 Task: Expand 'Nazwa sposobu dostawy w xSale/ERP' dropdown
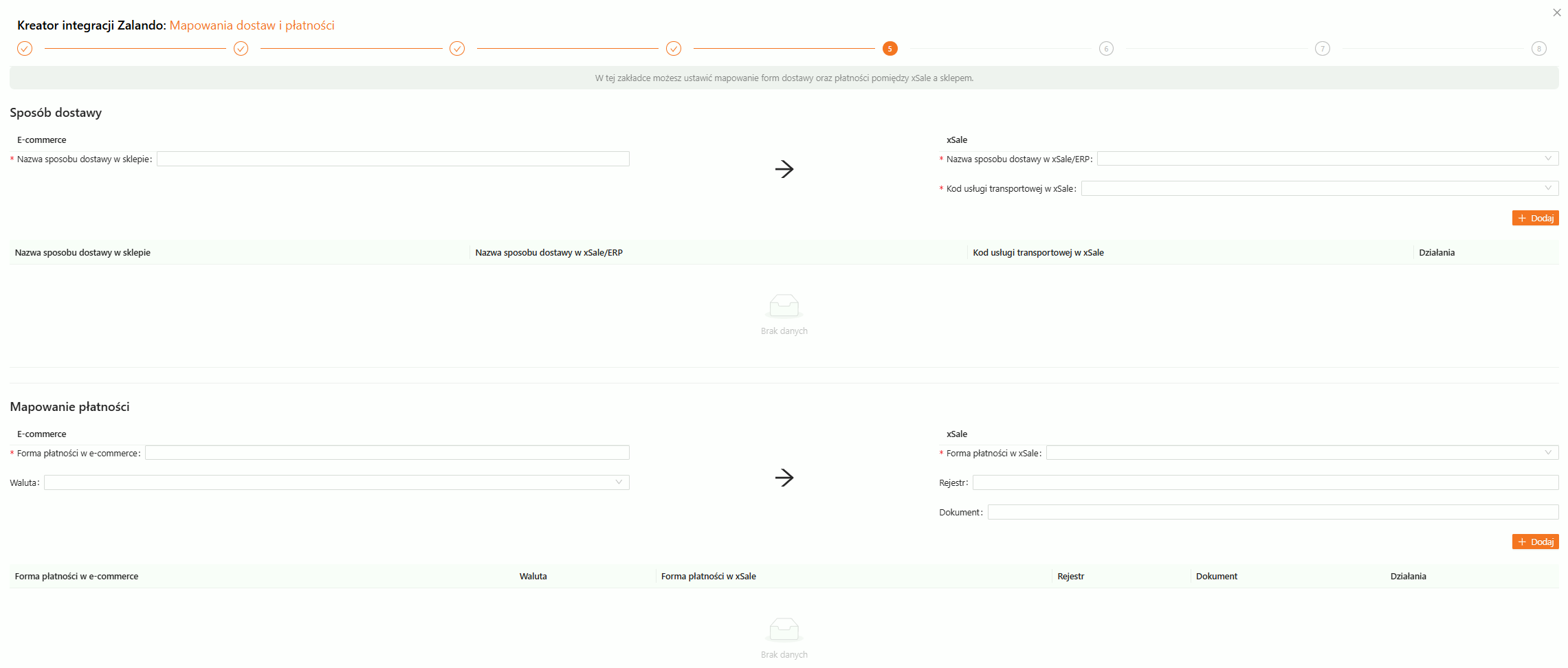1327,159
